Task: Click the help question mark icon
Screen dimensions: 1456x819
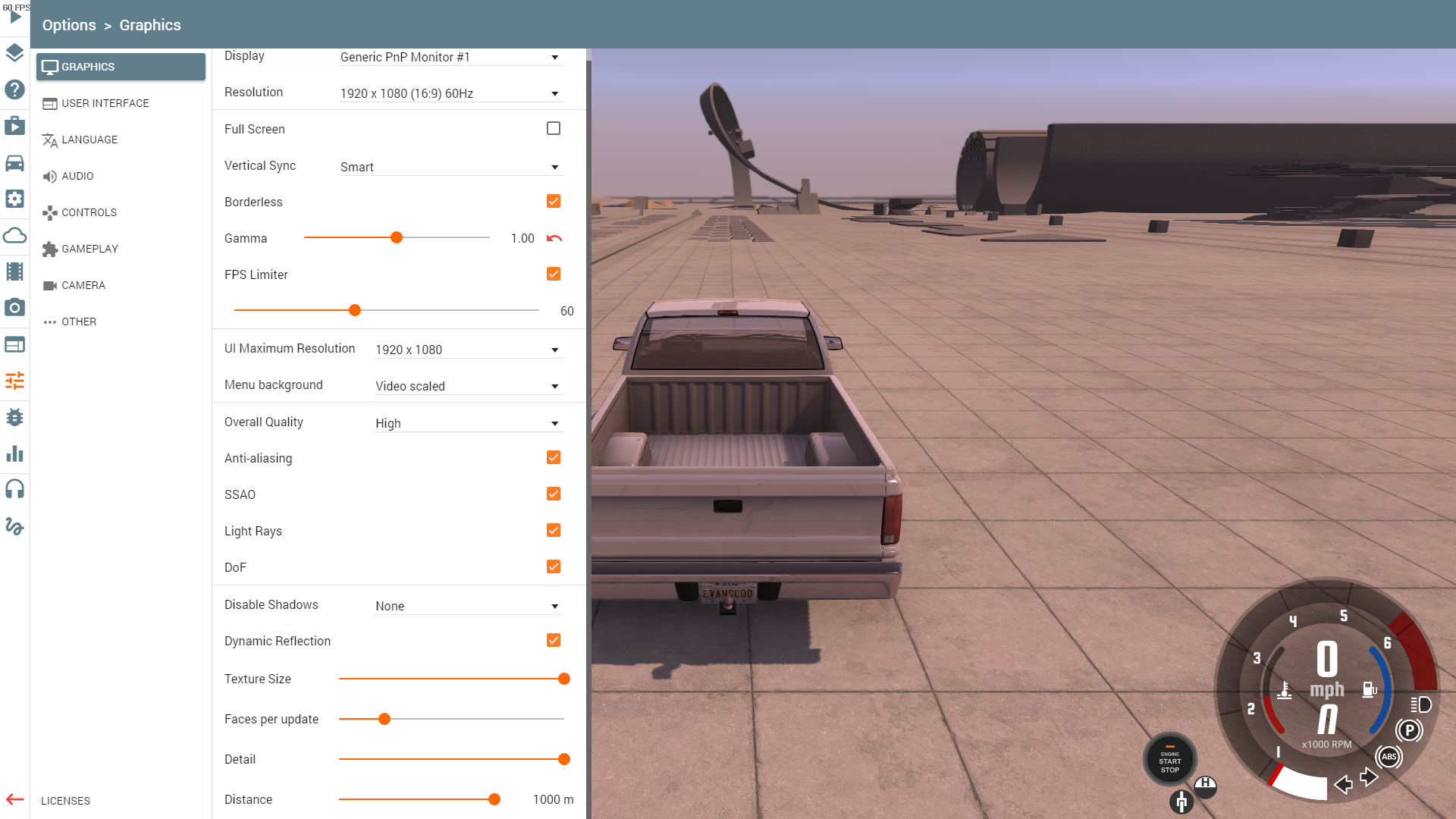Action: (14, 89)
